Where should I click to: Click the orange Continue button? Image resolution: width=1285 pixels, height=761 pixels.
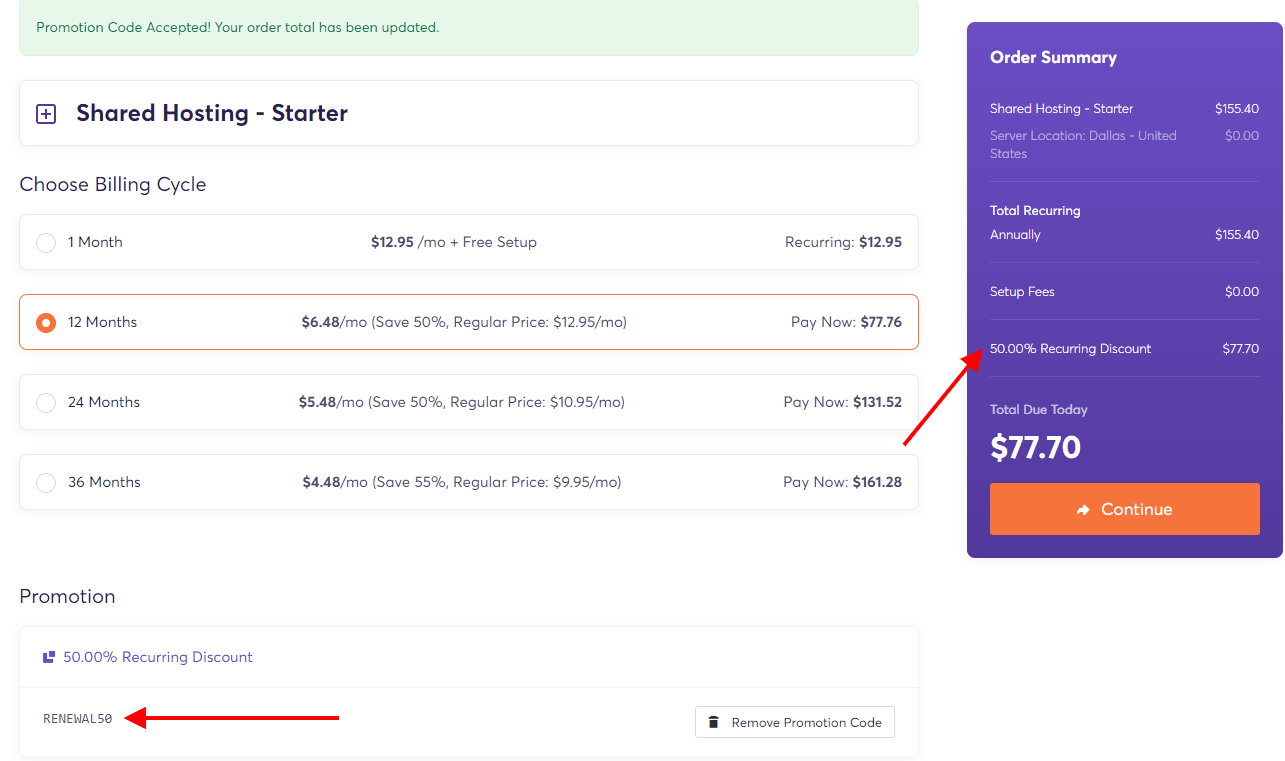point(1125,509)
